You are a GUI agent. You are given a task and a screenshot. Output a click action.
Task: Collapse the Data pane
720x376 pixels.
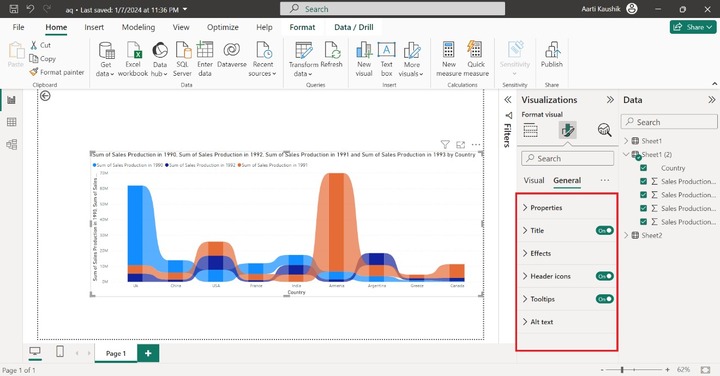(x=711, y=100)
